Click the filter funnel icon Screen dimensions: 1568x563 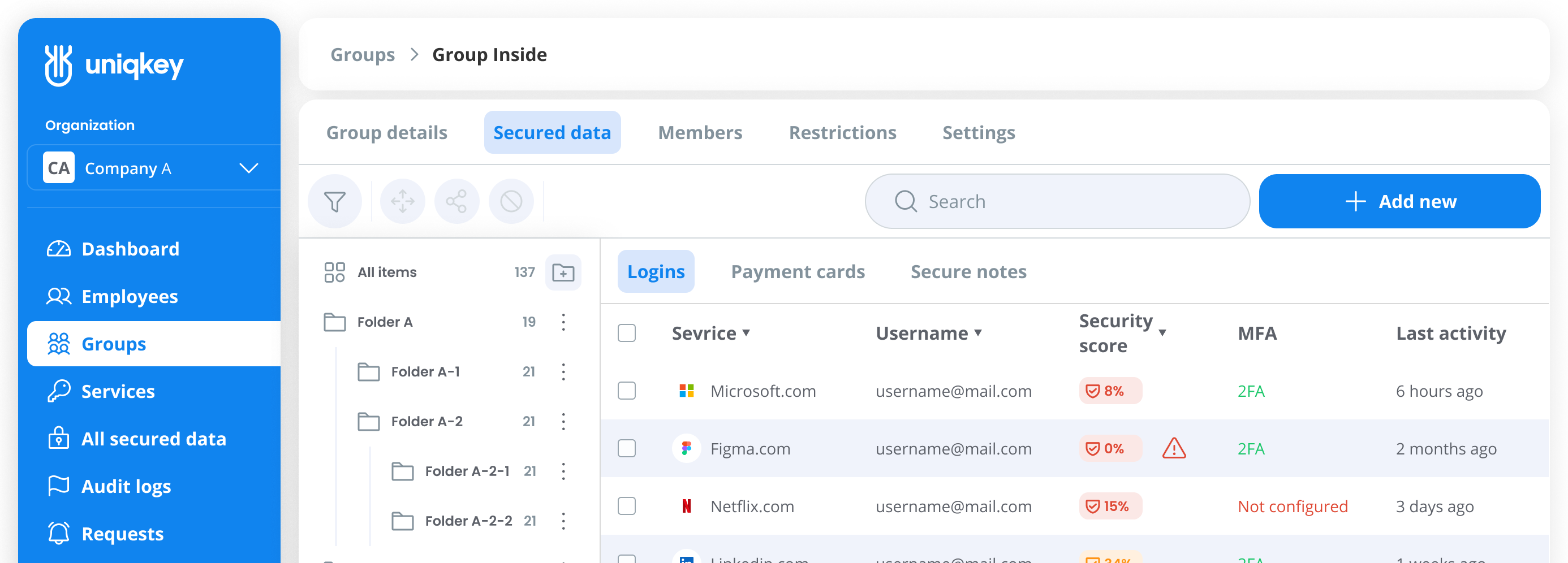click(x=334, y=201)
